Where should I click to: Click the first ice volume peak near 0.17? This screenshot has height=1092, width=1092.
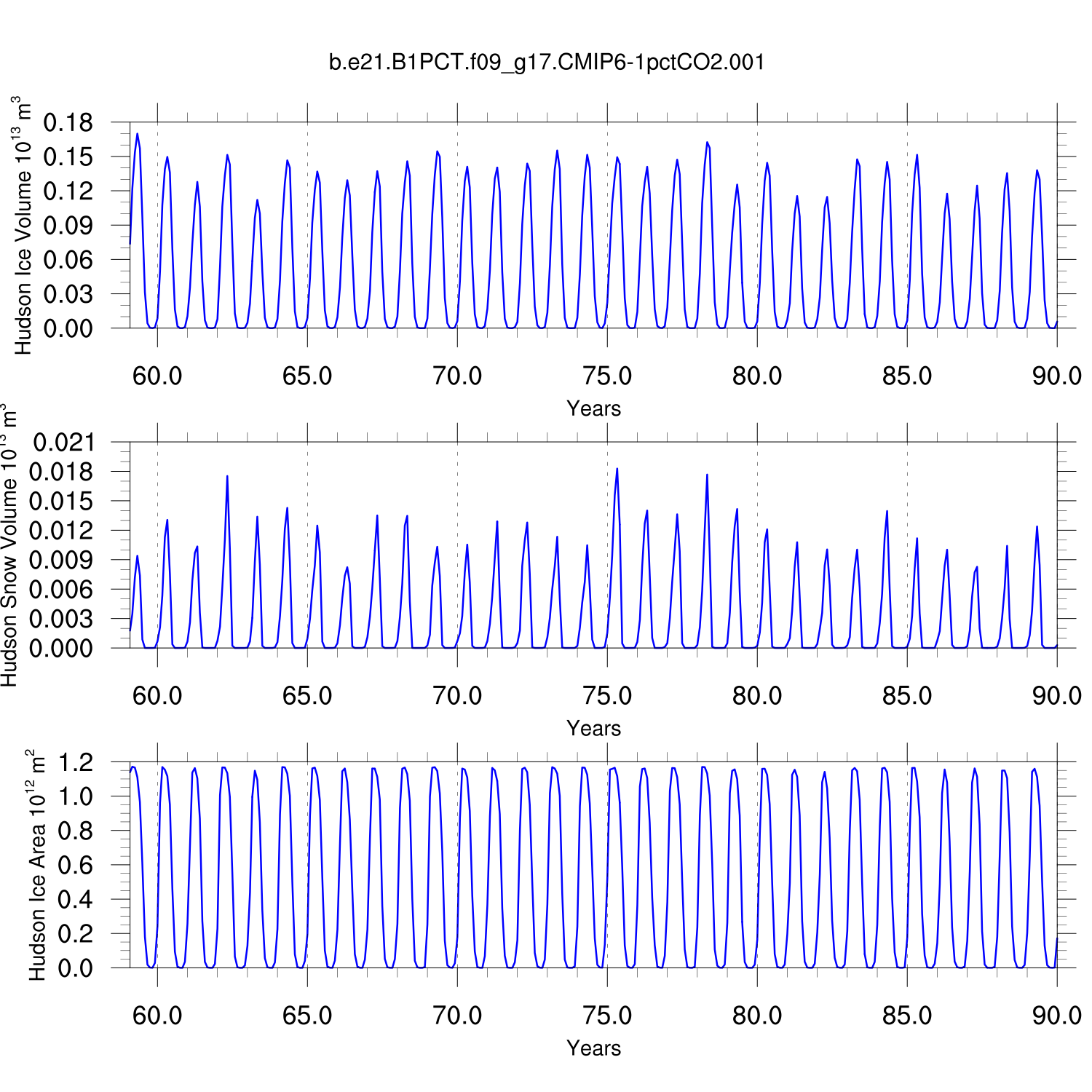137,135
